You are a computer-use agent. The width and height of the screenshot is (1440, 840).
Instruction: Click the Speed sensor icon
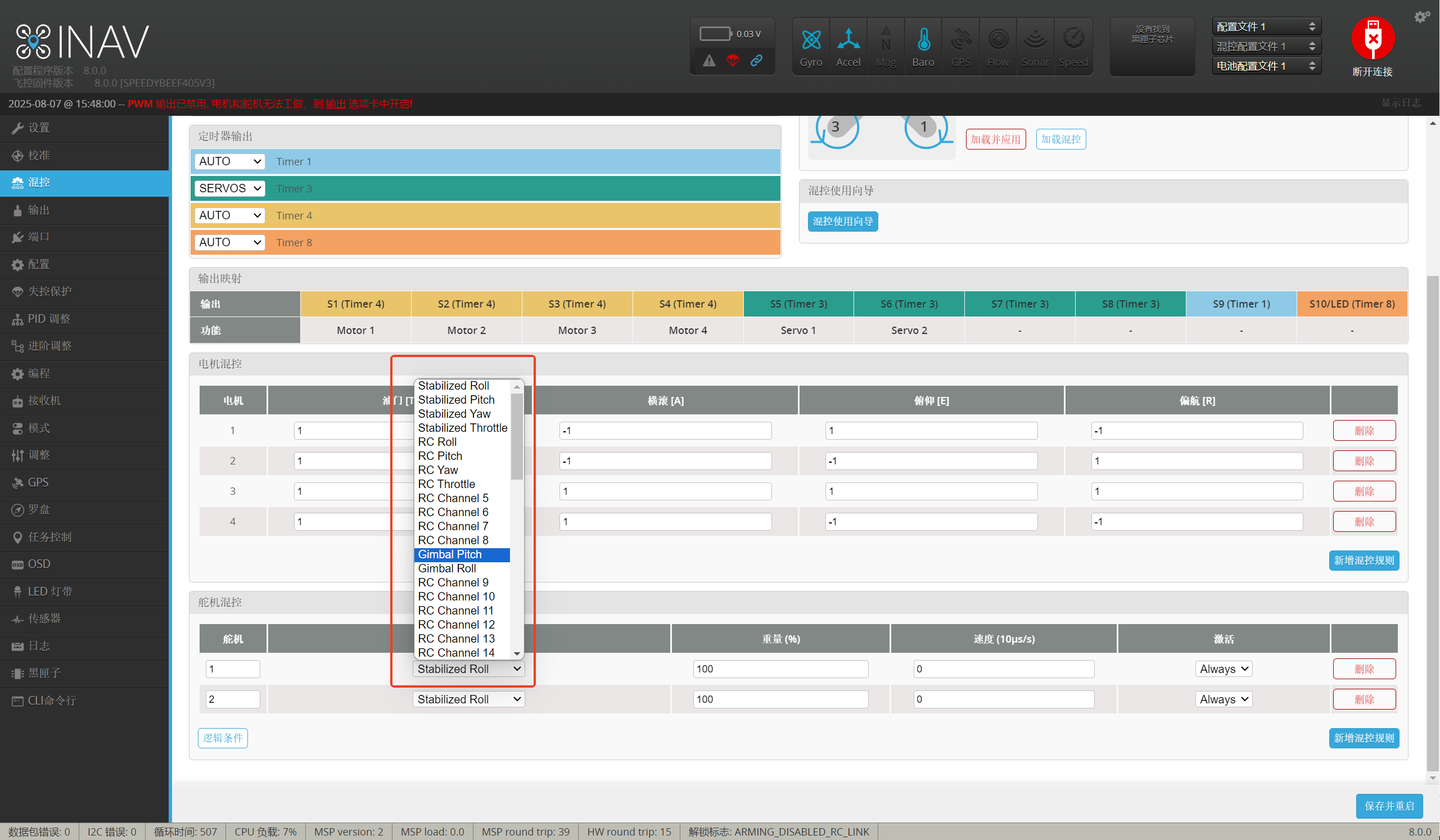click(x=1073, y=47)
